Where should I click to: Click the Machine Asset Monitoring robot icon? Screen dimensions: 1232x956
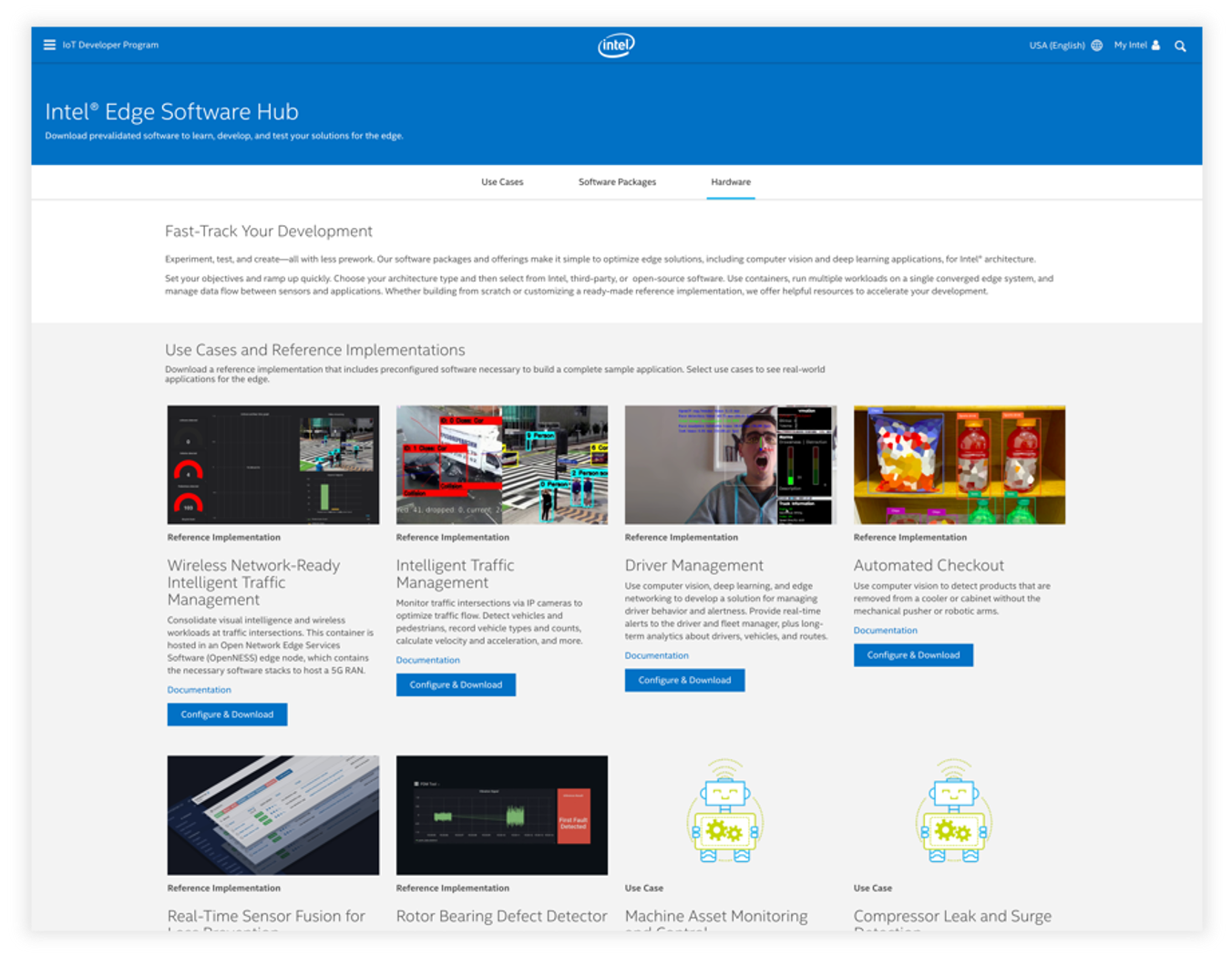pos(725,811)
